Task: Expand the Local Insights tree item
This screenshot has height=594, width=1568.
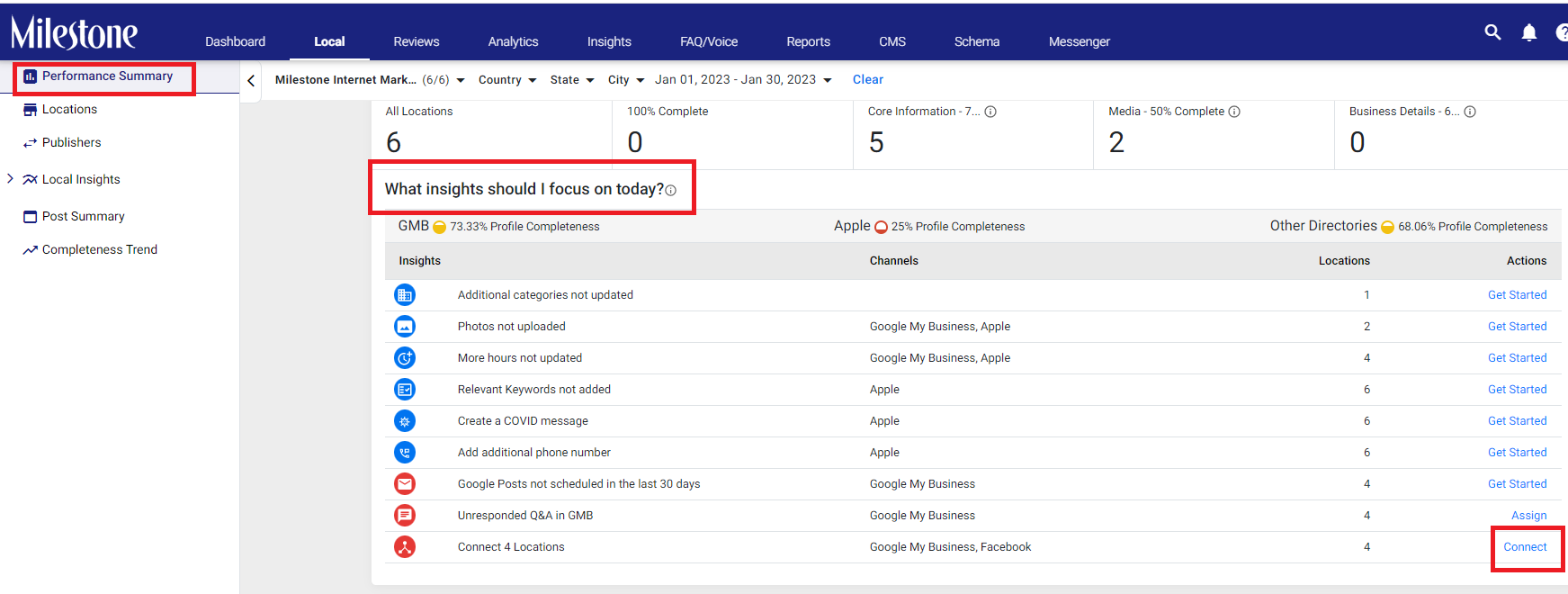Action: pos(10,178)
